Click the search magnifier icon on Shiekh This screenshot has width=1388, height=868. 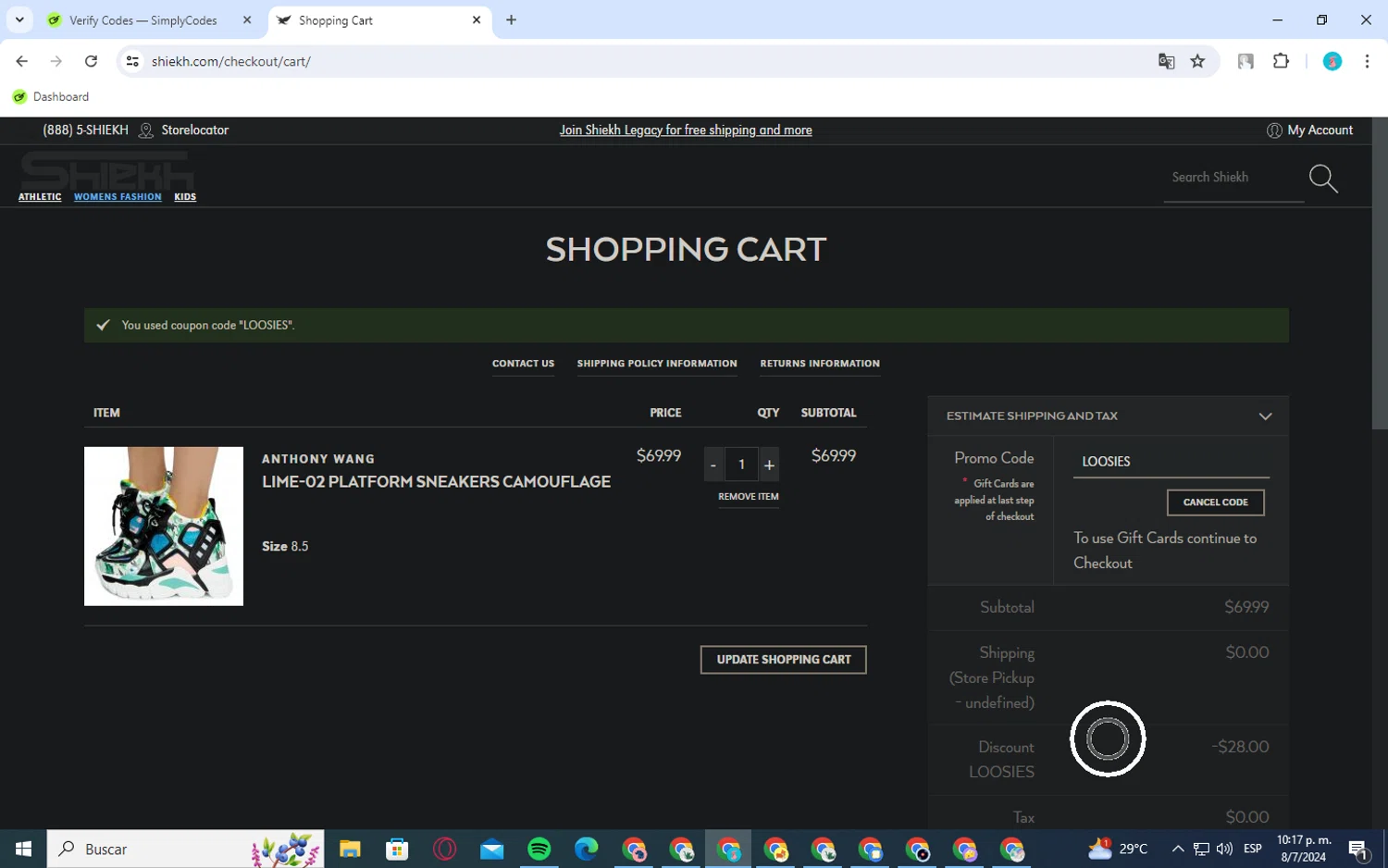(1323, 179)
